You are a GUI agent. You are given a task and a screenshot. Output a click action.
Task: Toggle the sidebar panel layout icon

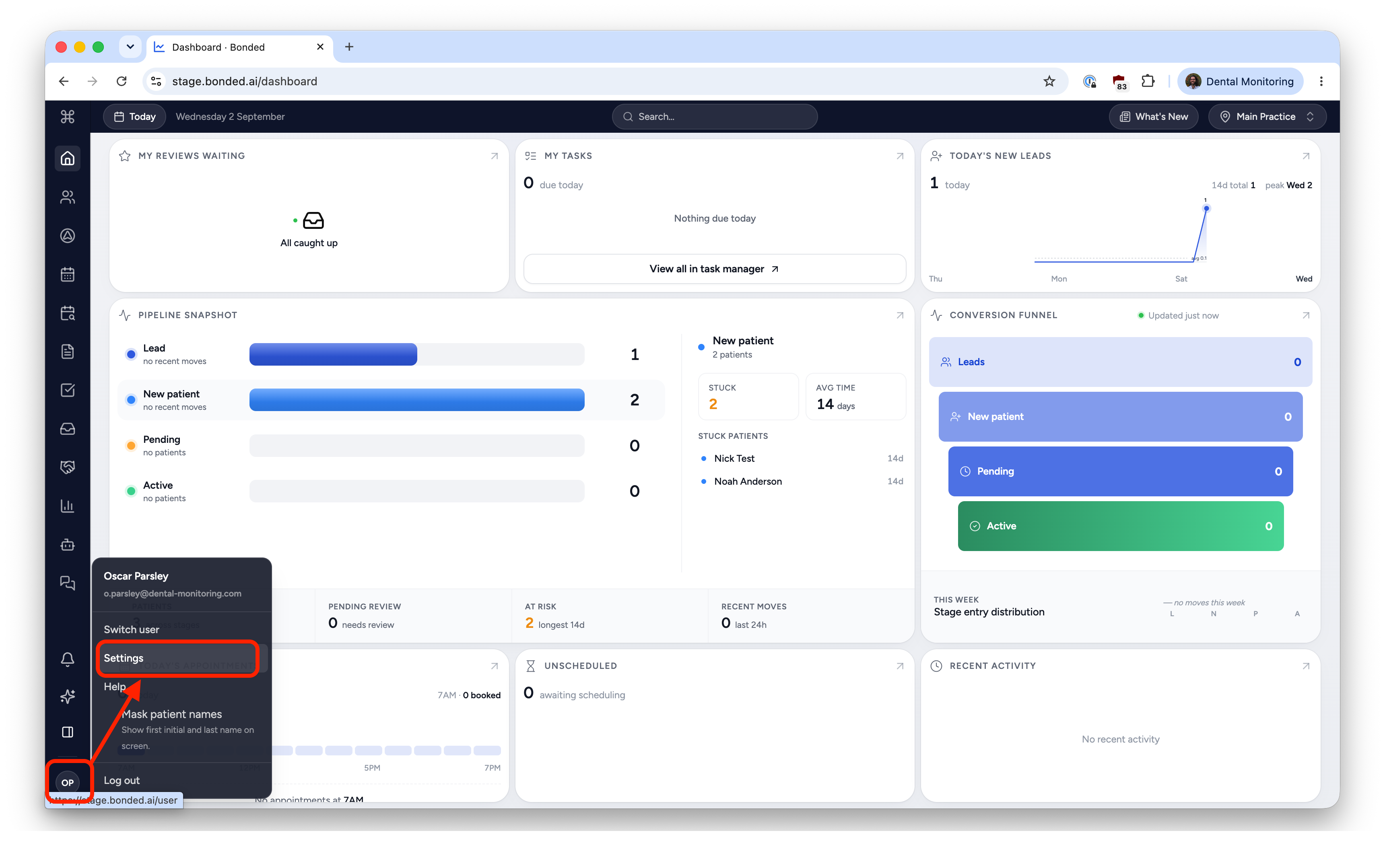click(x=68, y=732)
